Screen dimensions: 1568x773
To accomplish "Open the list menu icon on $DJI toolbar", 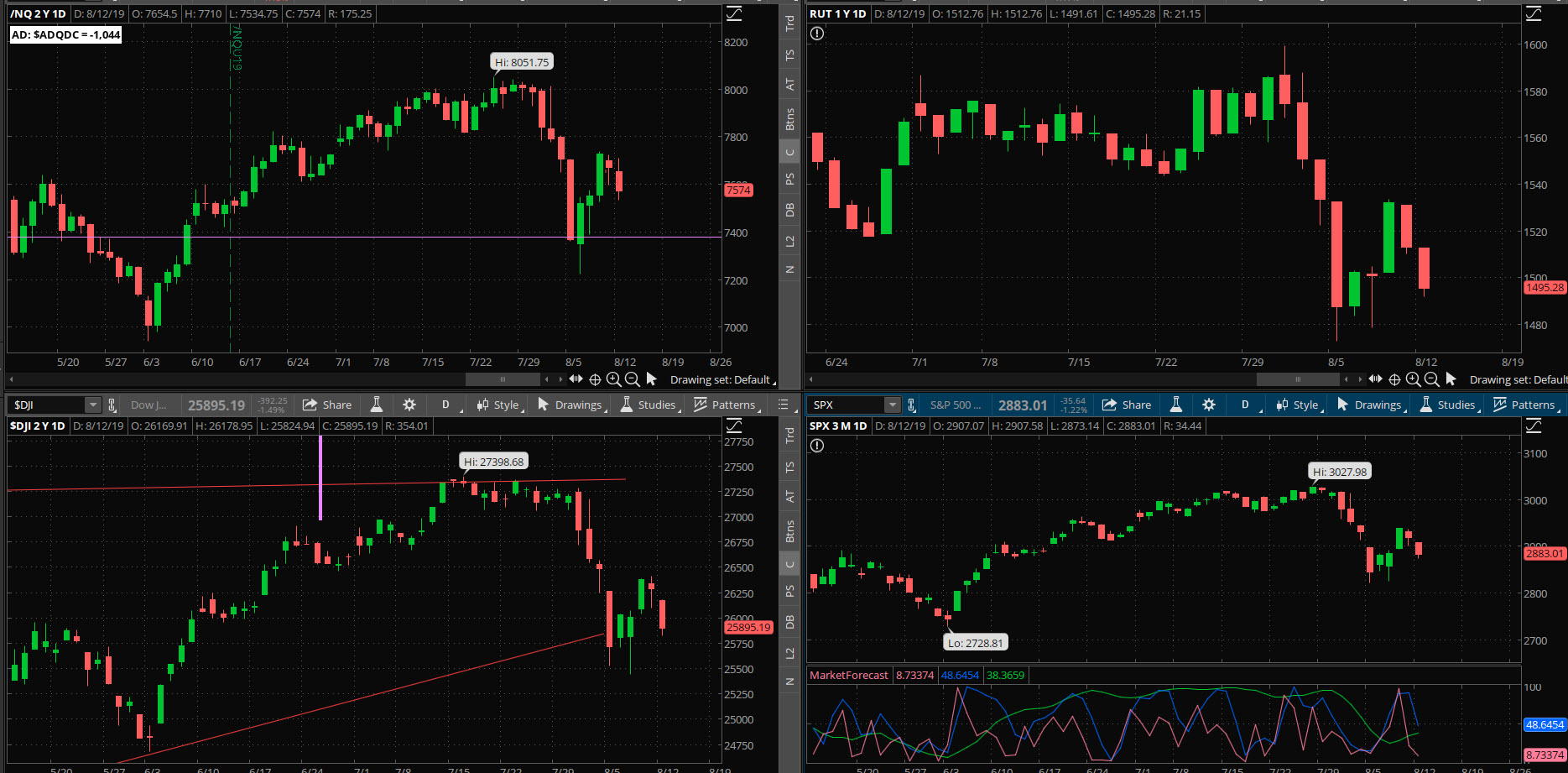I will (784, 405).
